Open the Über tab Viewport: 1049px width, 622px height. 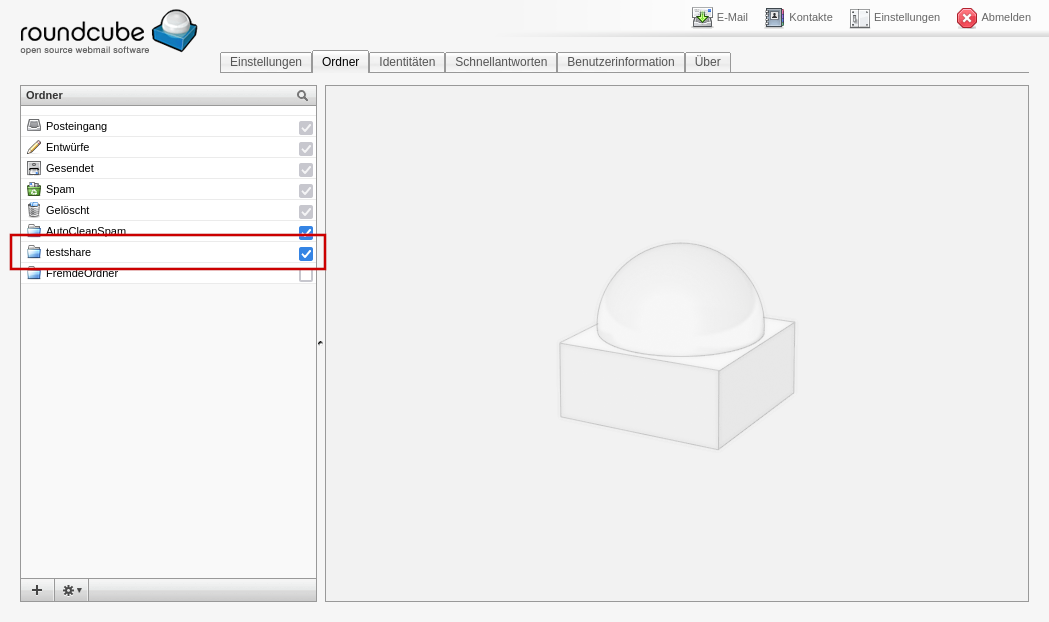pyautogui.click(x=707, y=62)
